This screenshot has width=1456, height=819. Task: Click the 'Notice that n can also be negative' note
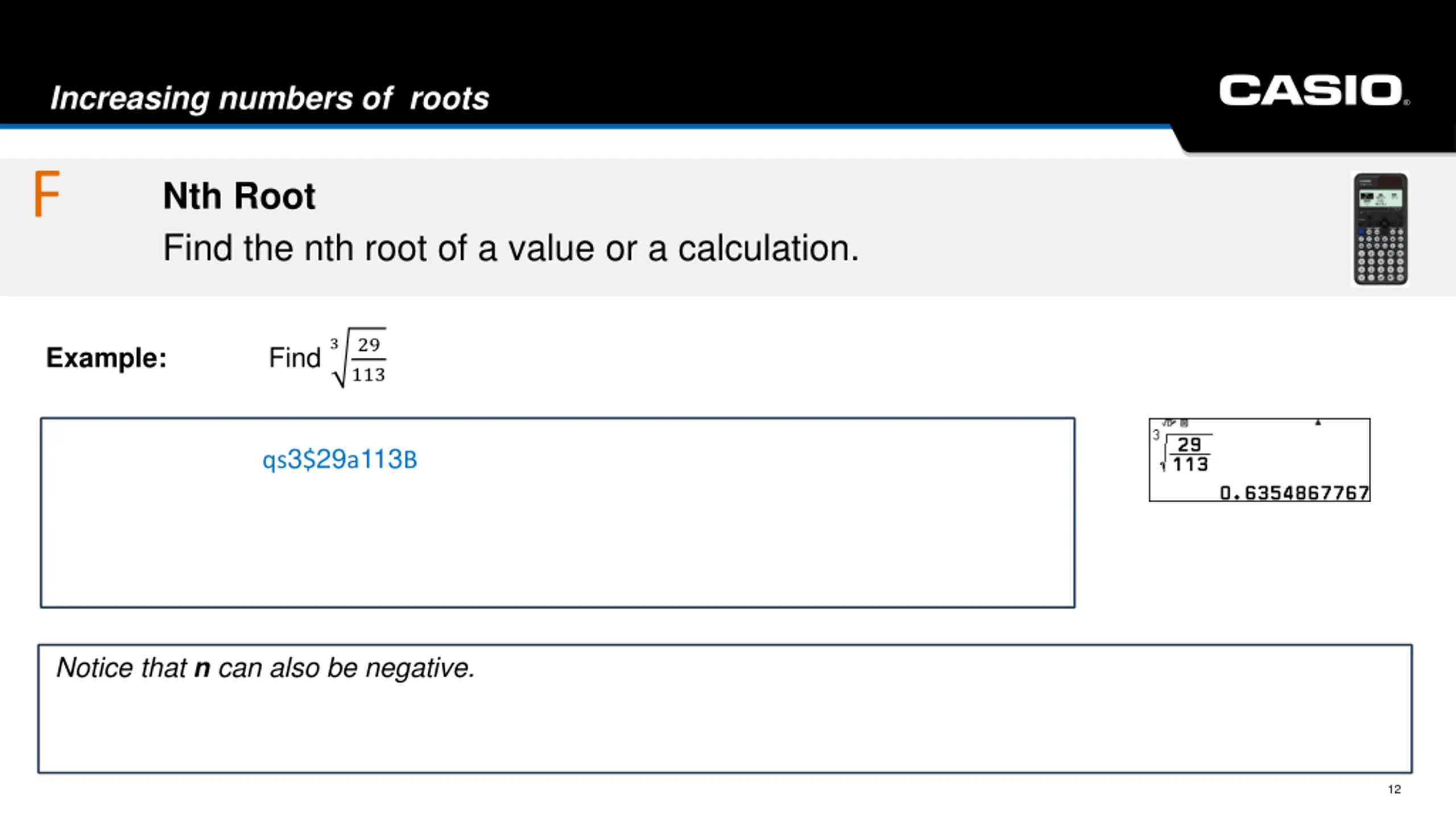[x=266, y=668]
